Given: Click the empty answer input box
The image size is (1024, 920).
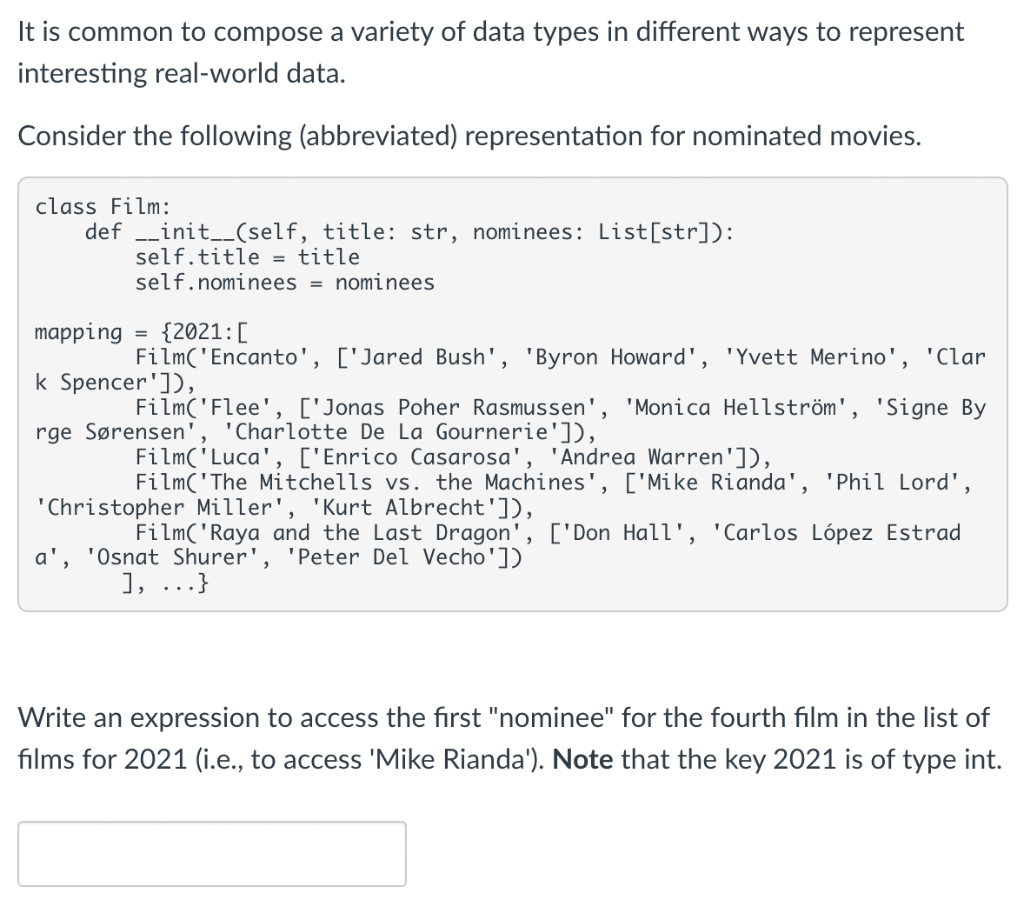Looking at the screenshot, I should tap(212, 853).
